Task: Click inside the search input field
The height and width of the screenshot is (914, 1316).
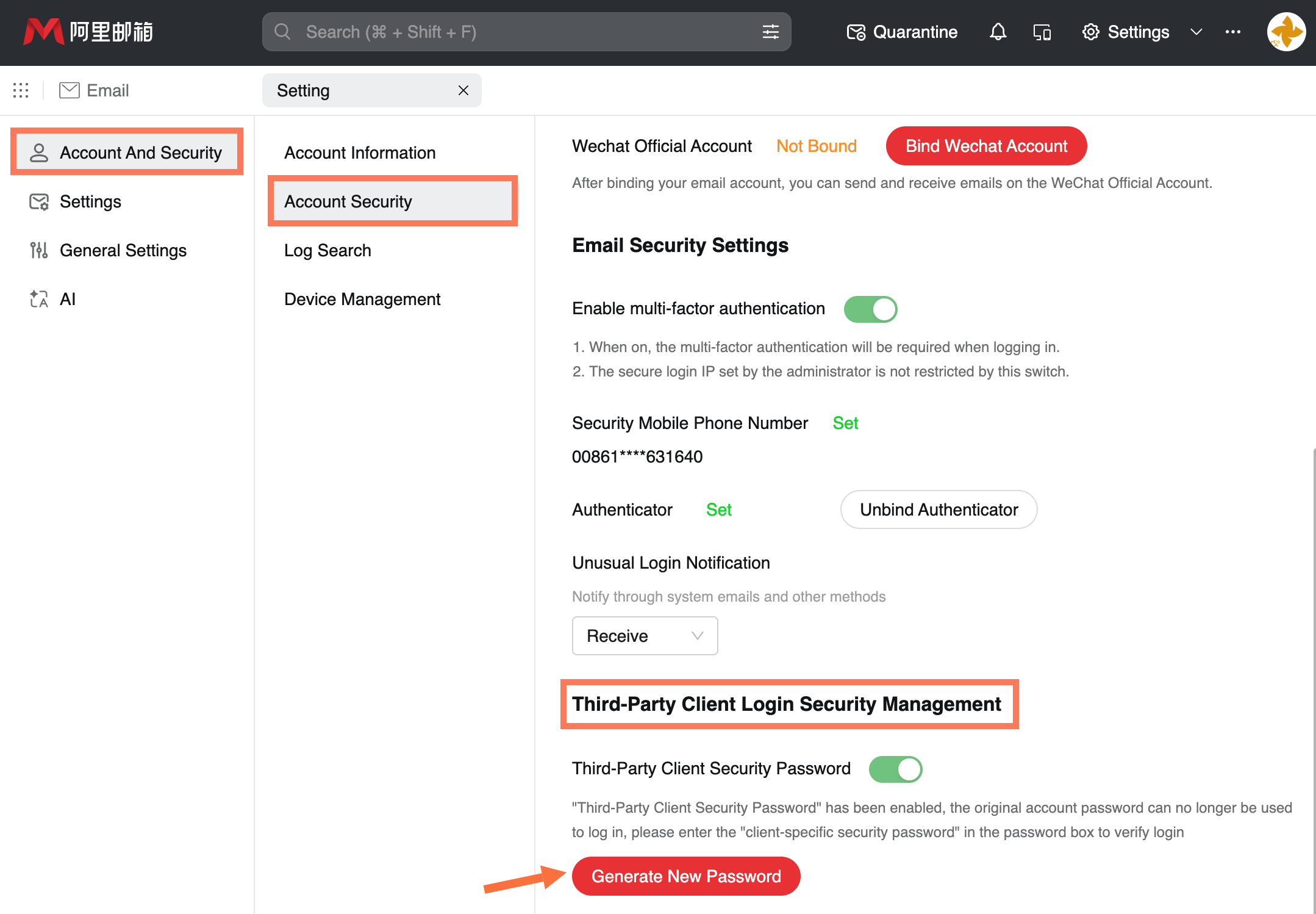Action: 488,31
